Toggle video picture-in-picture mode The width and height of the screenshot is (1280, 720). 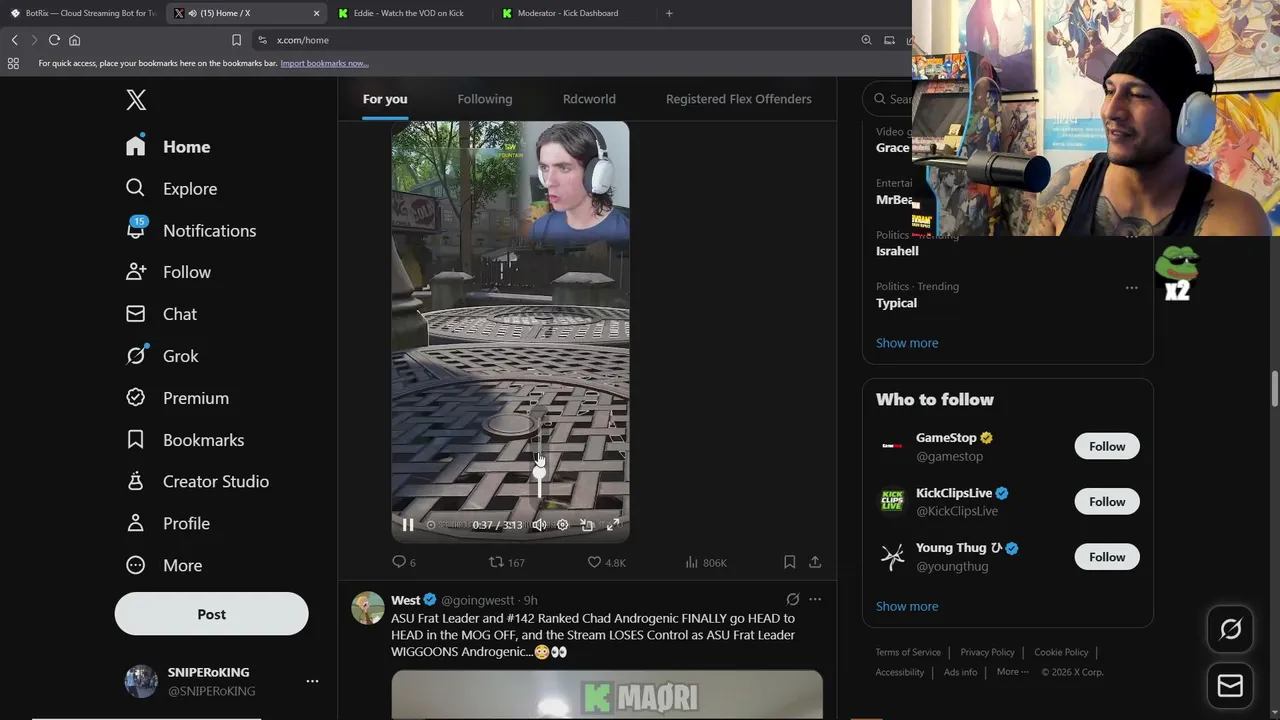click(x=587, y=525)
